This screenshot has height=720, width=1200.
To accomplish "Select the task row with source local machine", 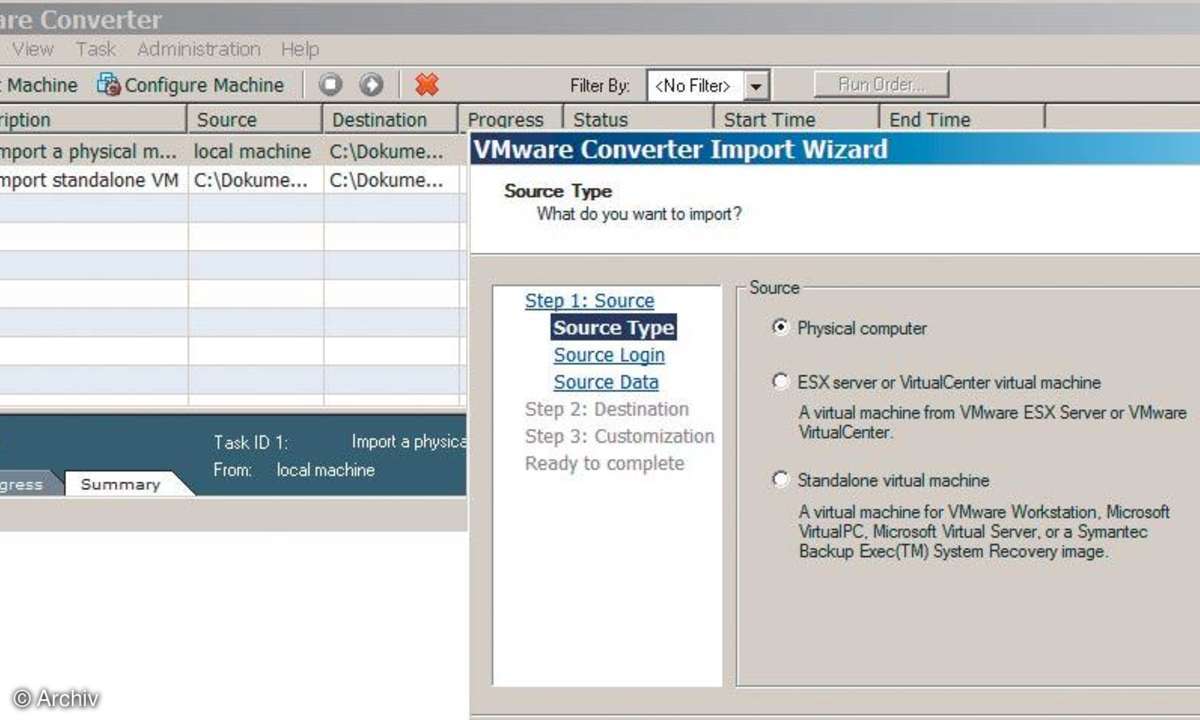I will pos(234,151).
